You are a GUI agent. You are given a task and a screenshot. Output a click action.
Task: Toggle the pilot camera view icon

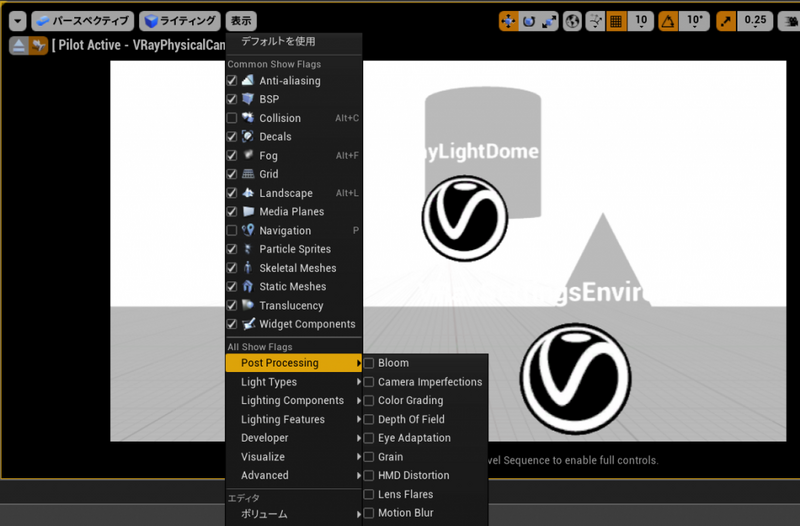[x=38, y=45]
